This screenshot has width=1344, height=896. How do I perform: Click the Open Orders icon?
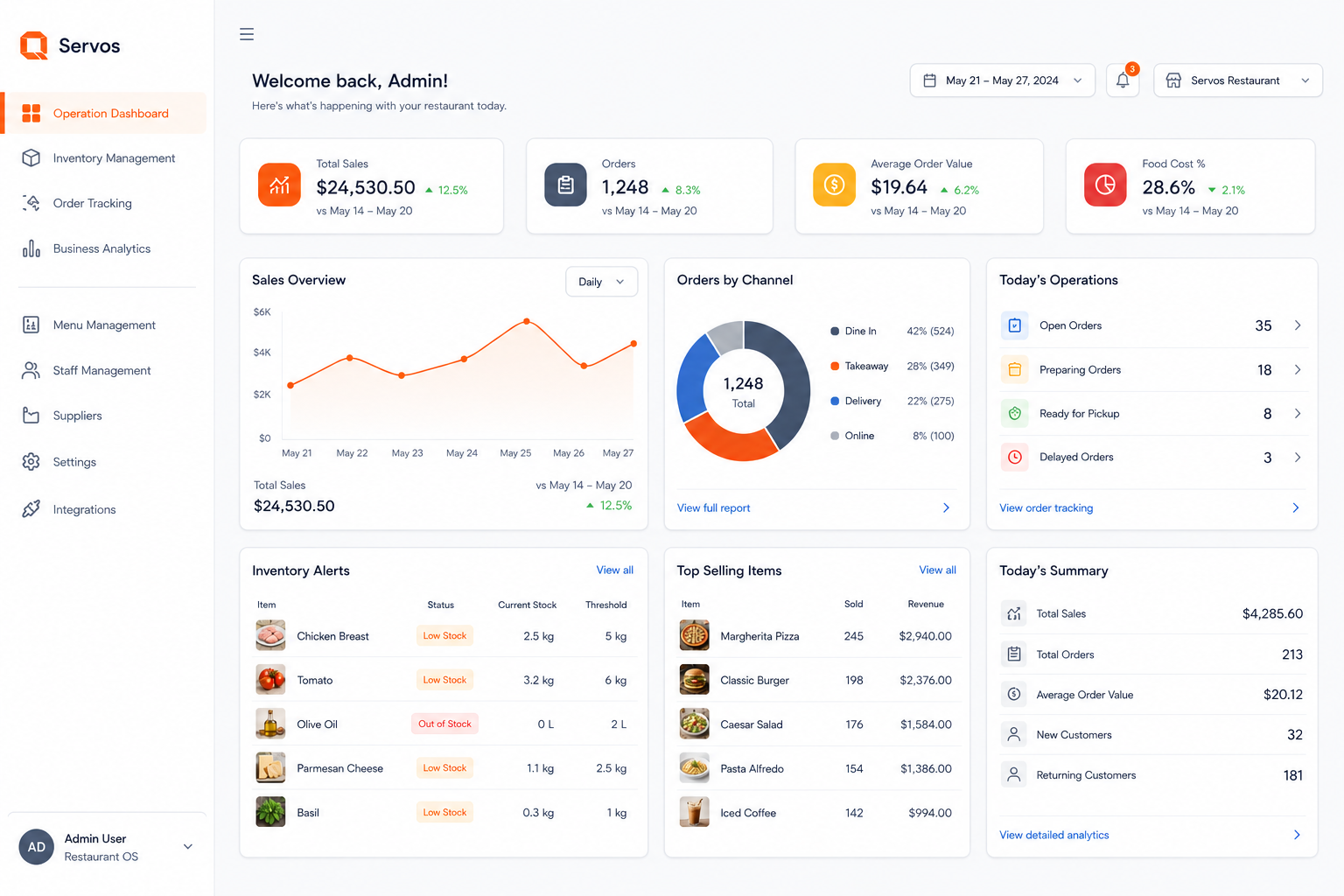coord(1015,325)
